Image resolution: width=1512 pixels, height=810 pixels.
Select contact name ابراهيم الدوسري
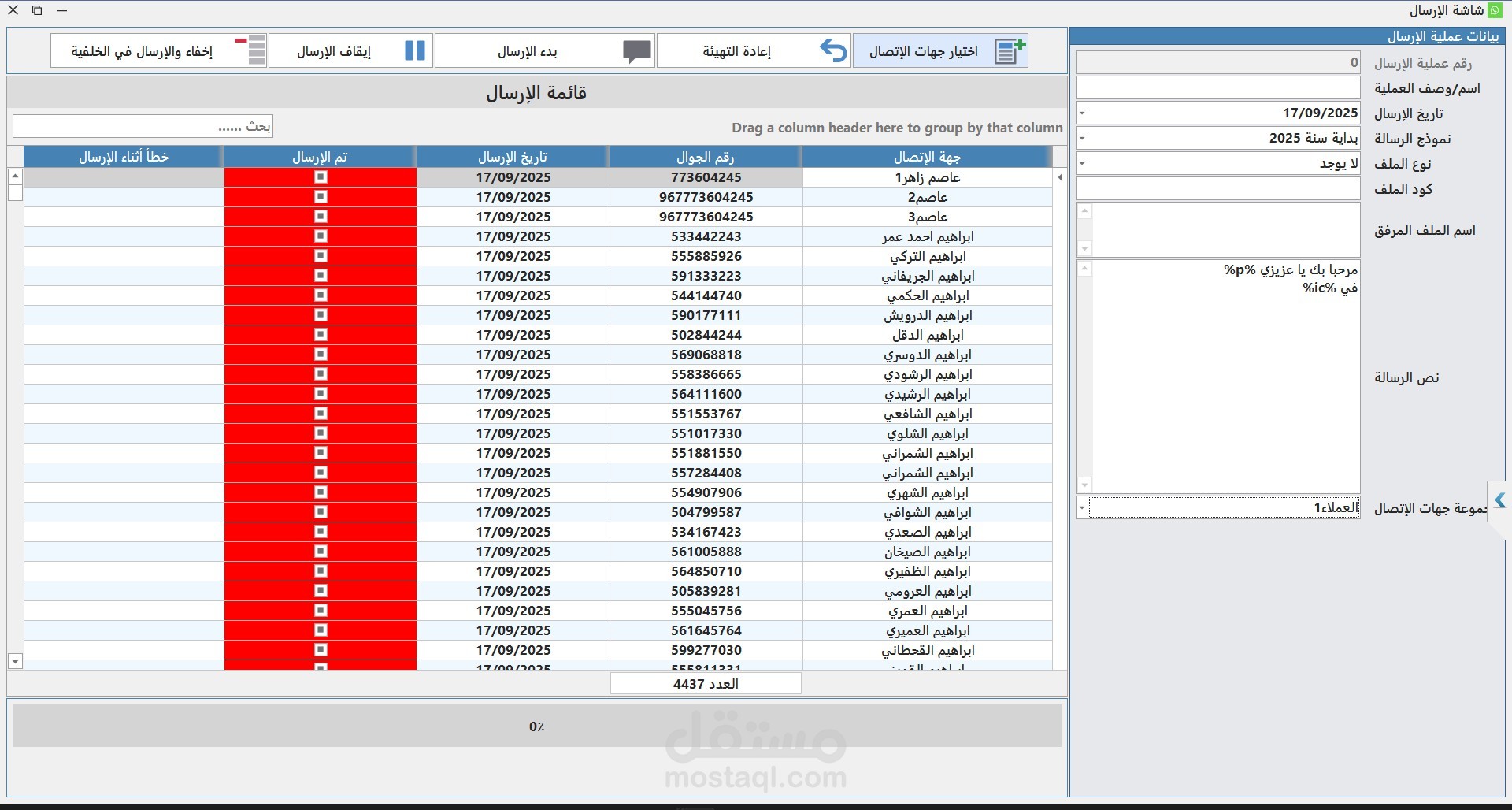pos(928,355)
